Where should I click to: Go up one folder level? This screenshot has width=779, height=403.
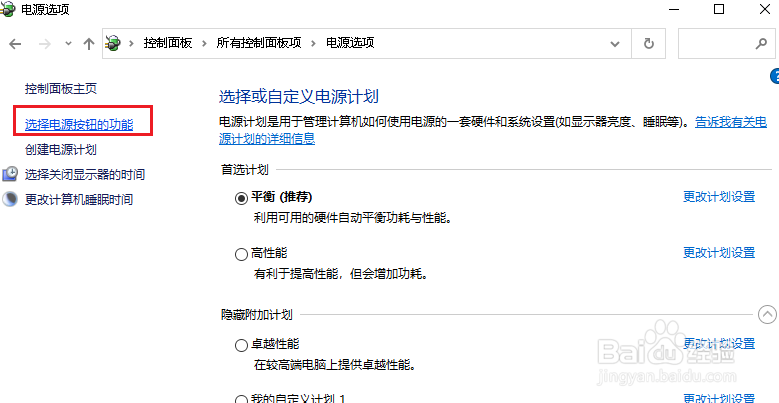click(x=89, y=44)
